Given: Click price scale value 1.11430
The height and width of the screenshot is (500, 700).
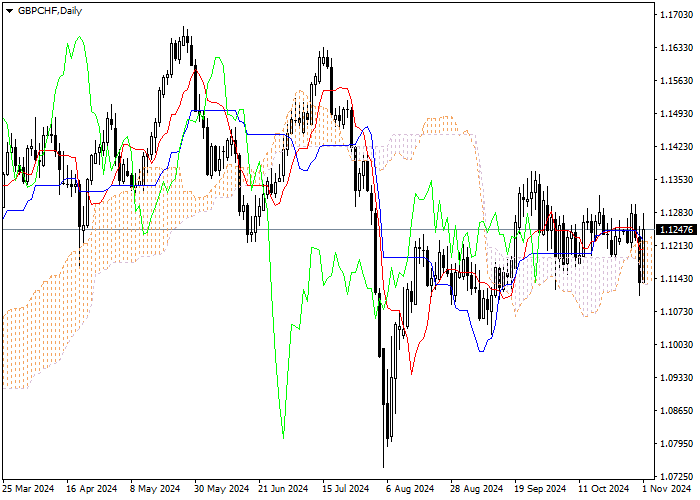Looking at the screenshot, I should click(x=676, y=279).
